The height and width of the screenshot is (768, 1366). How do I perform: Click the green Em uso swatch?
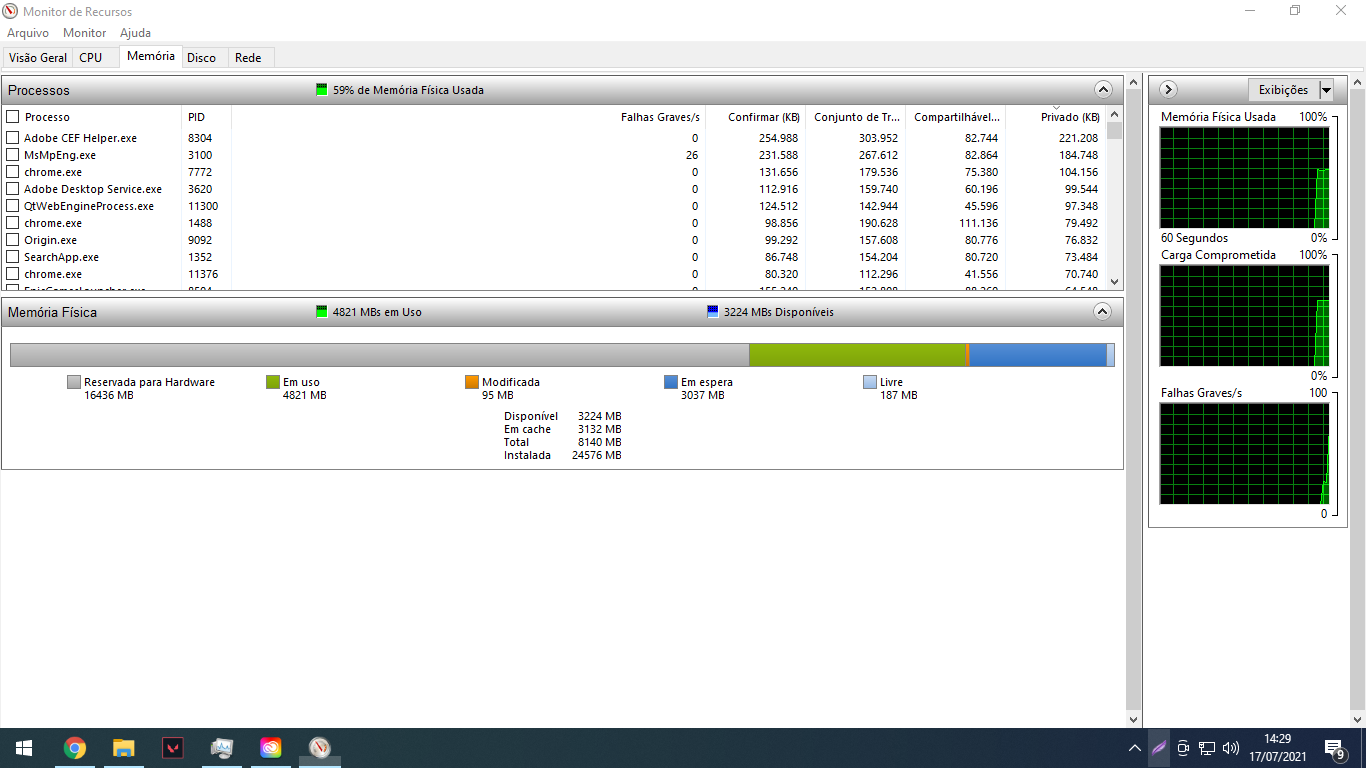(x=272, y=382)
